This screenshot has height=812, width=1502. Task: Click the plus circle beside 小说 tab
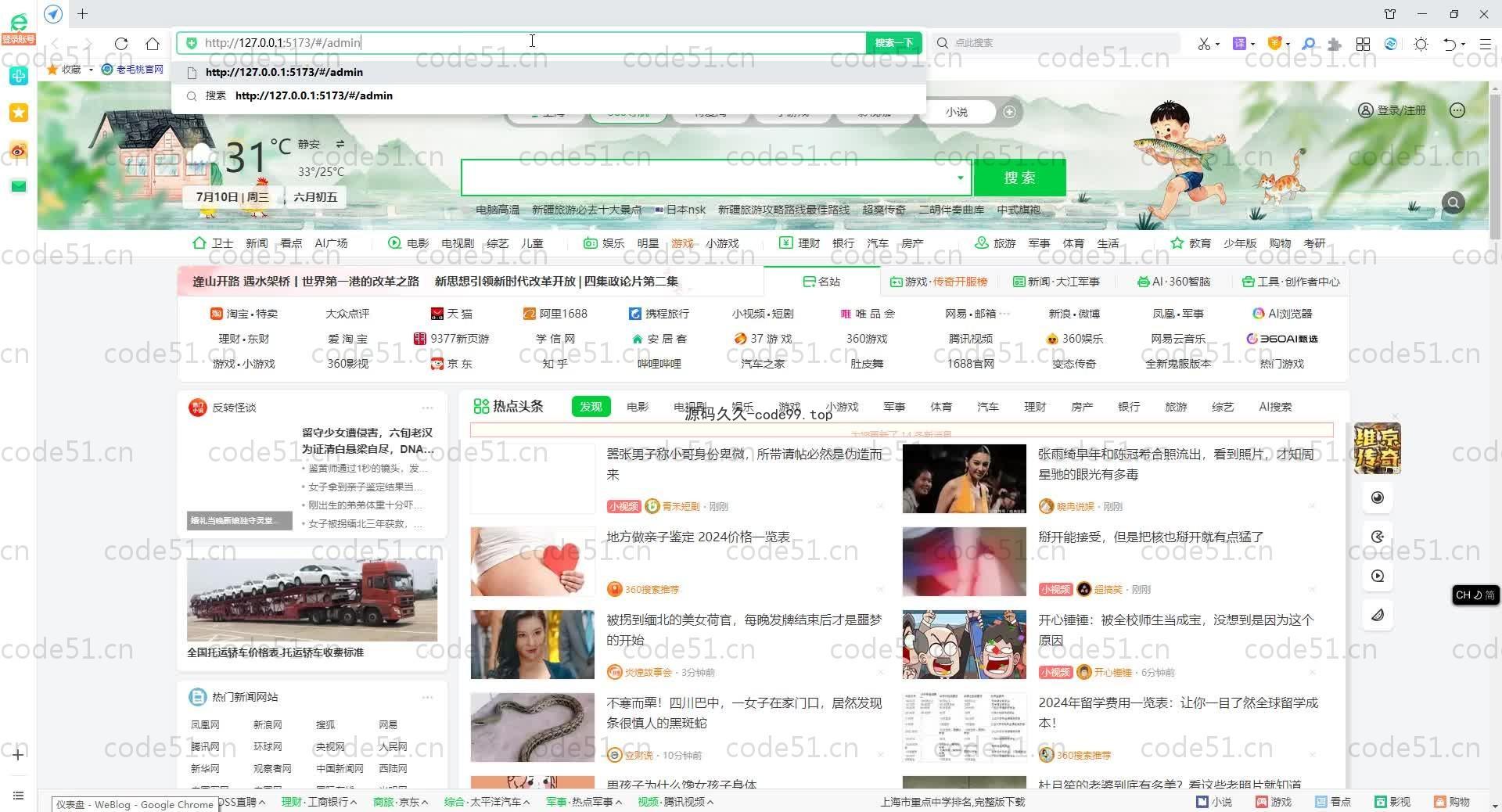point(1010,112)
